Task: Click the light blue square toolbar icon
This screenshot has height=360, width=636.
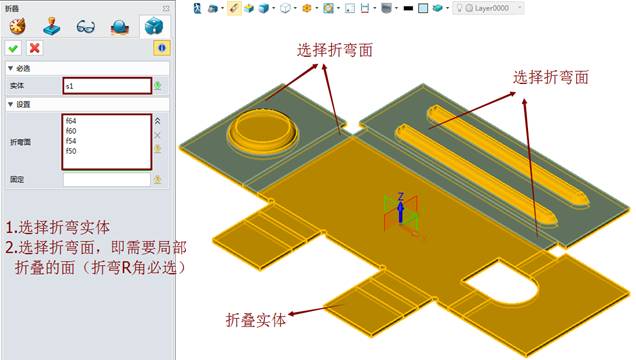Action: click(423, 8)
